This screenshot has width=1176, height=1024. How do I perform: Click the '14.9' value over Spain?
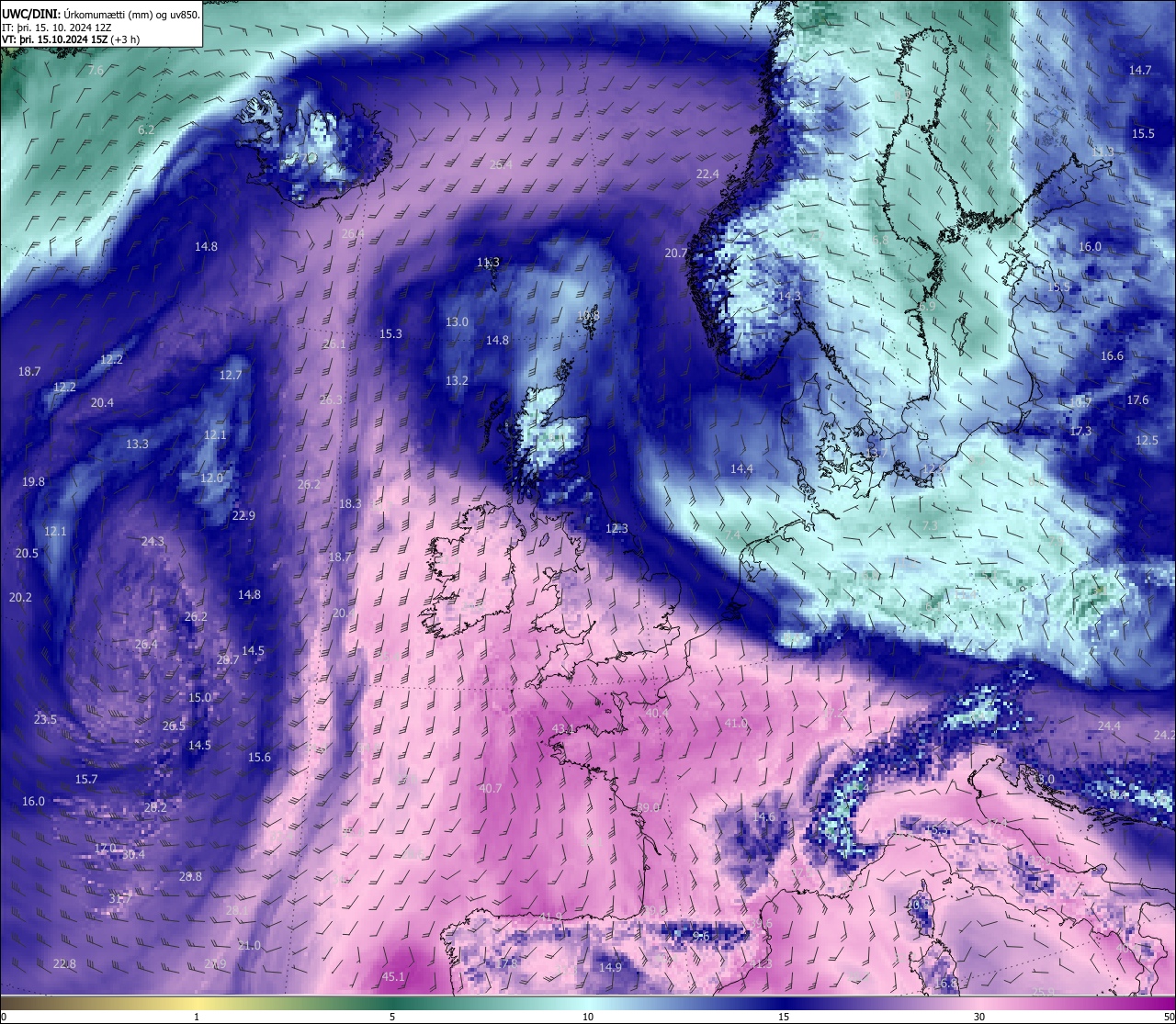click(610, 968)
